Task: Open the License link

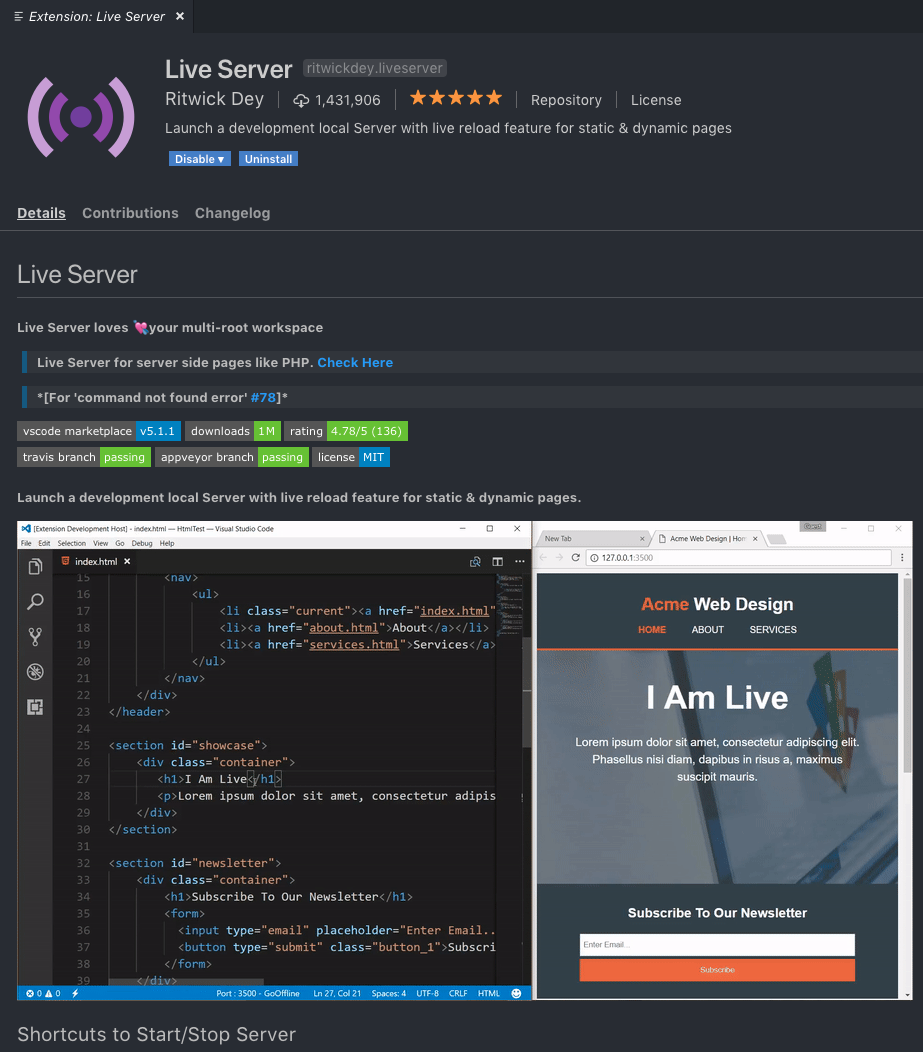Action: (656, 100)
